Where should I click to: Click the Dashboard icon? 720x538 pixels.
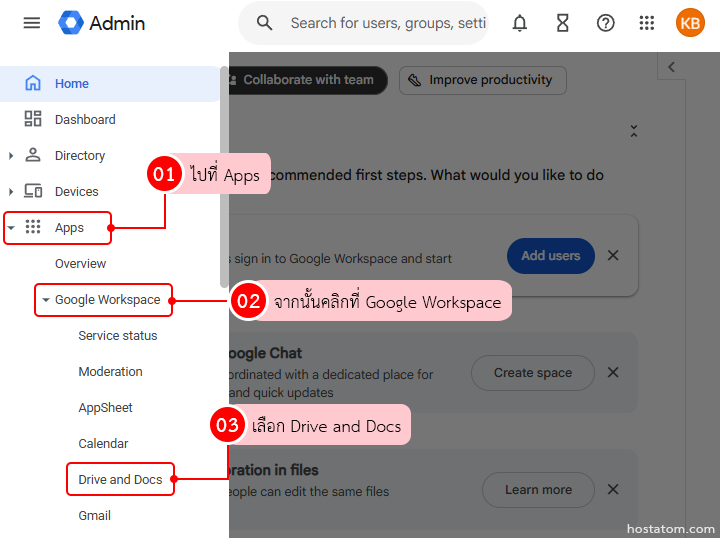tap(33, 119)
